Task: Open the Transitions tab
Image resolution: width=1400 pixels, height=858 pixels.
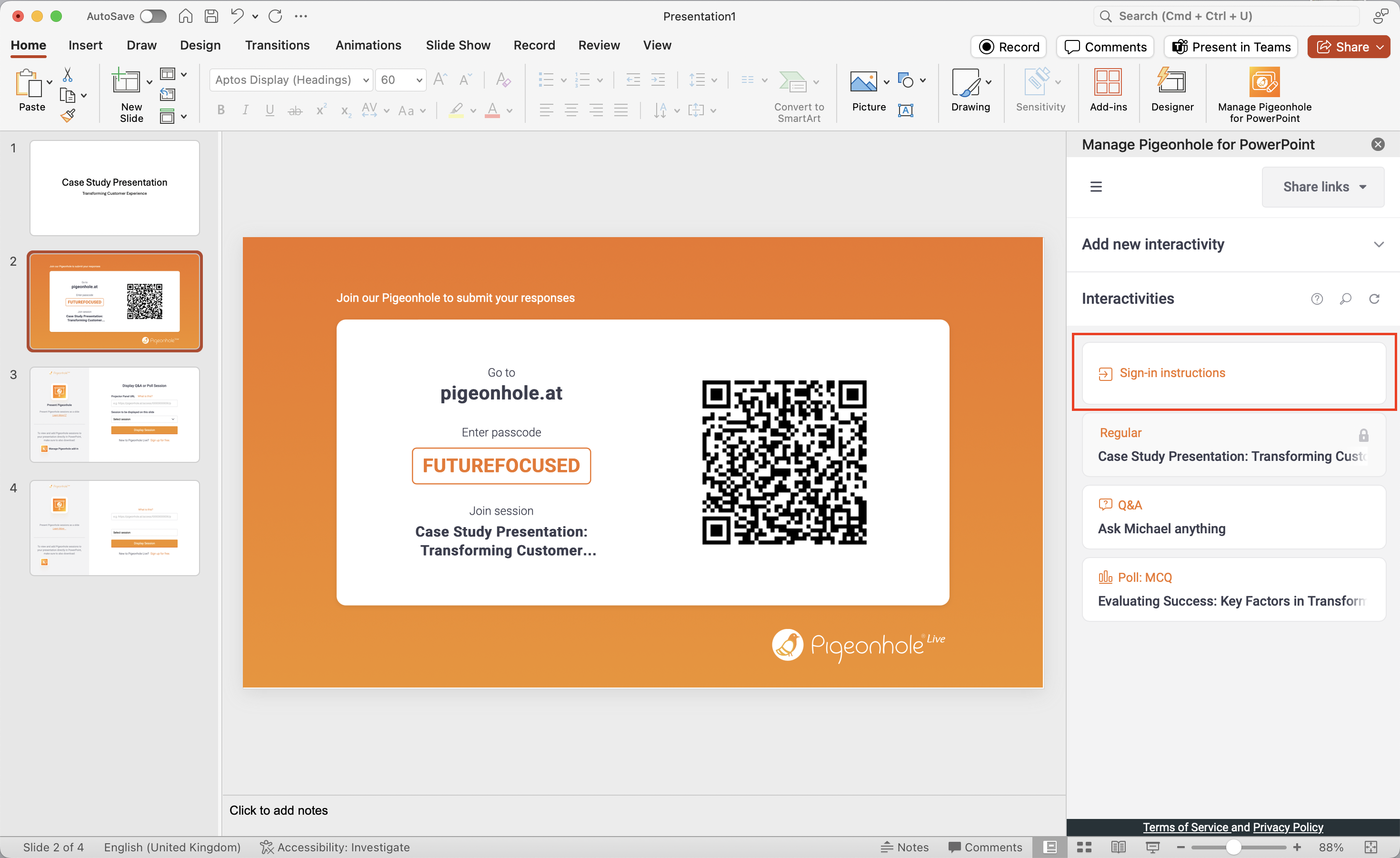Action: [277, 45]
